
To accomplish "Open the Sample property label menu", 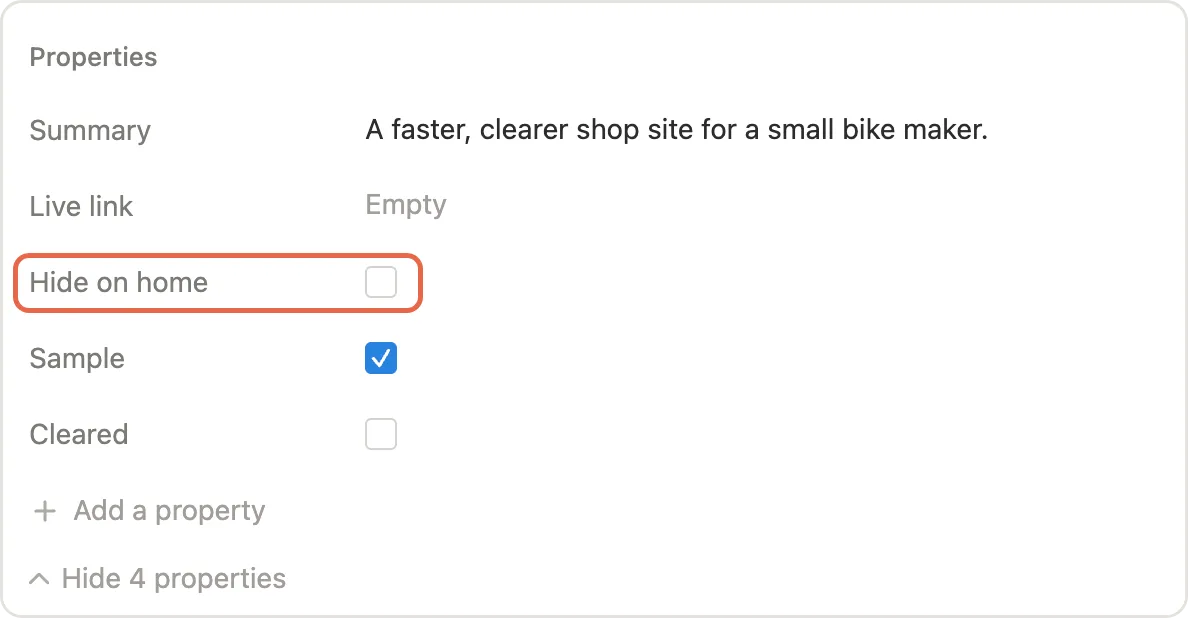I will pos(77,358).
